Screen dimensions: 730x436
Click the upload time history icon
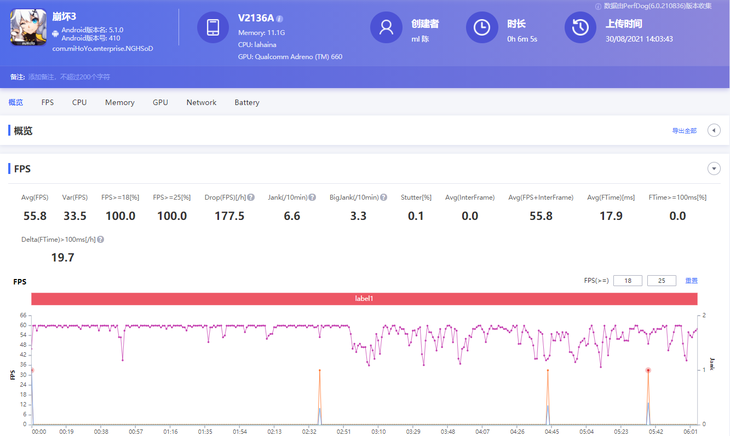click(x=580, y=28)
